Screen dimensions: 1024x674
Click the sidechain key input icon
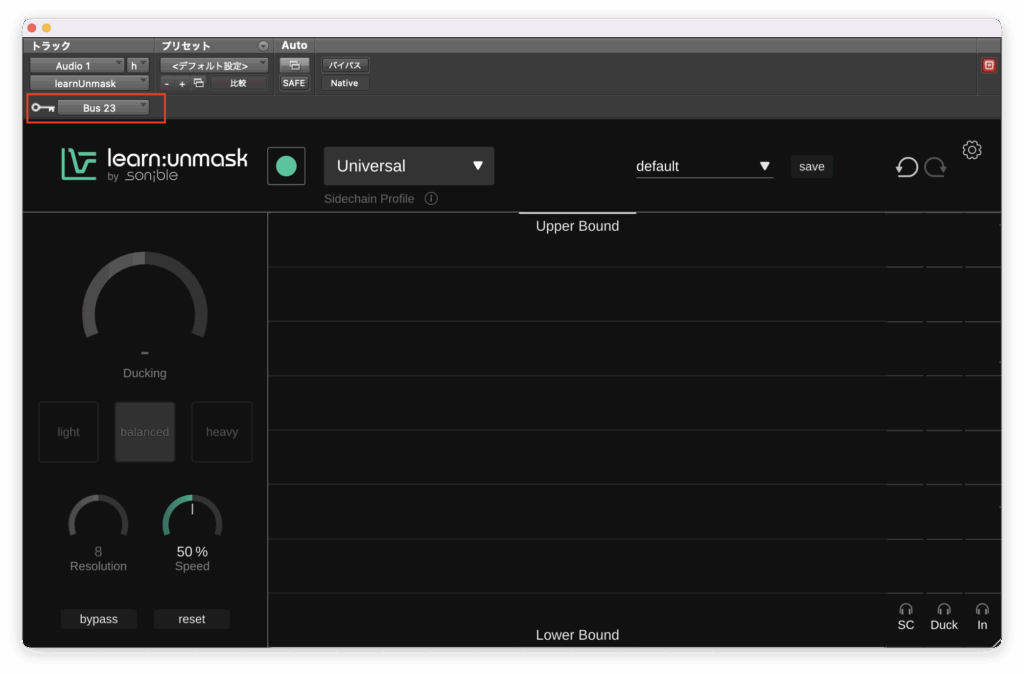[x=43, y=108]
